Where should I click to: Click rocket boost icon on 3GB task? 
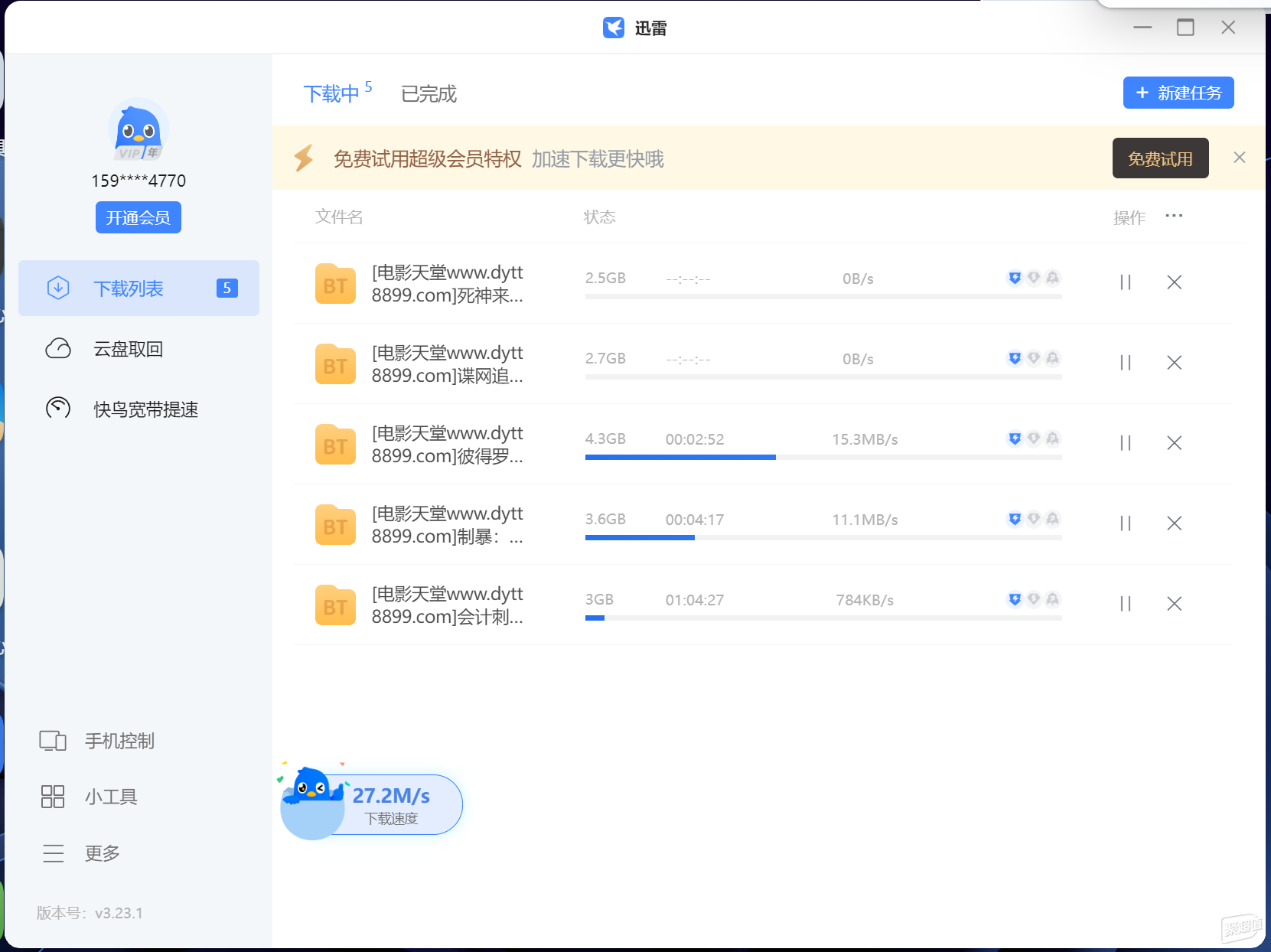click(x=1053, y=599)
